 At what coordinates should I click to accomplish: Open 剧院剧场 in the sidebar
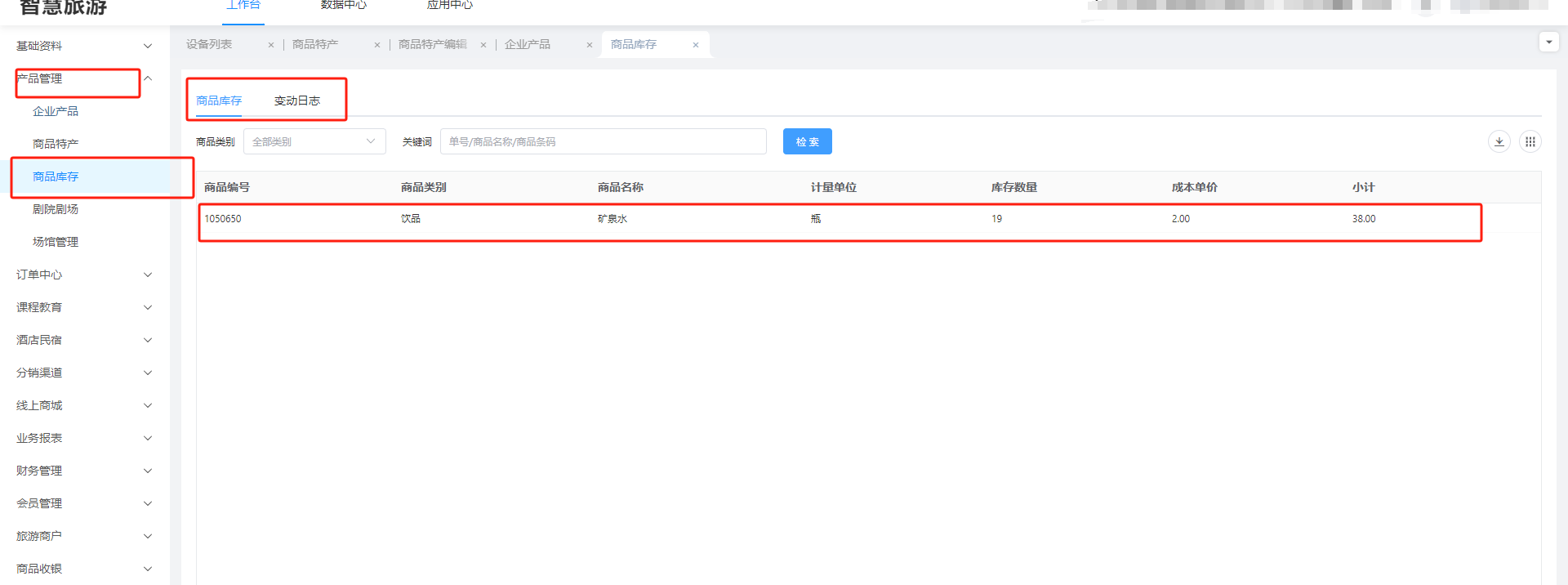point(56,209)
